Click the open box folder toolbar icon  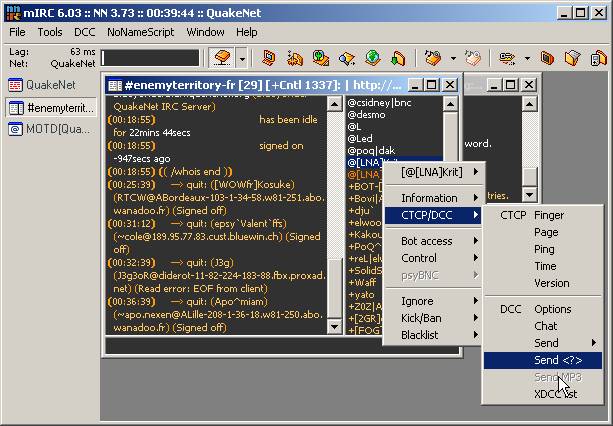[x=573, y=58]
